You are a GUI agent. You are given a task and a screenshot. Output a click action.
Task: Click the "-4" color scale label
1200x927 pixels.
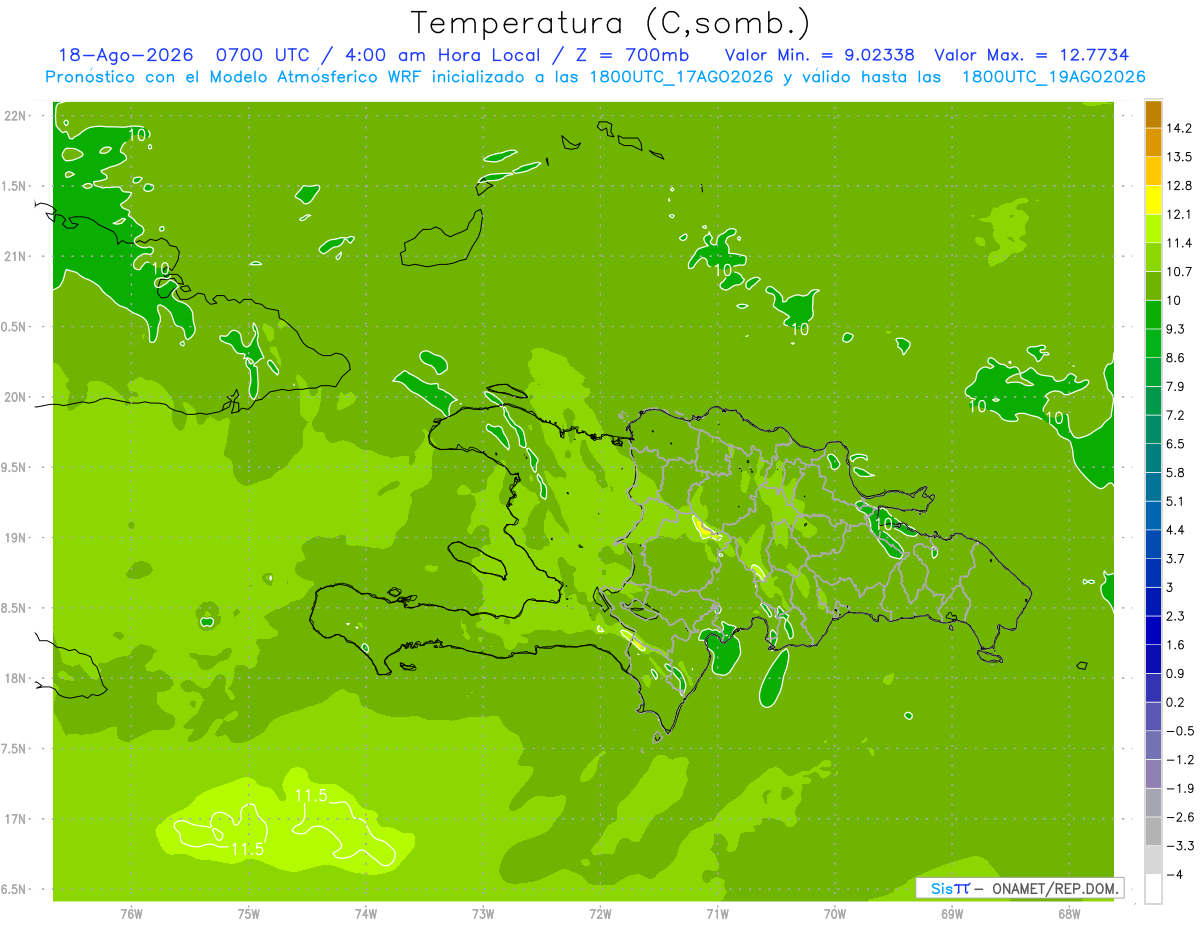click(1174, 875)
